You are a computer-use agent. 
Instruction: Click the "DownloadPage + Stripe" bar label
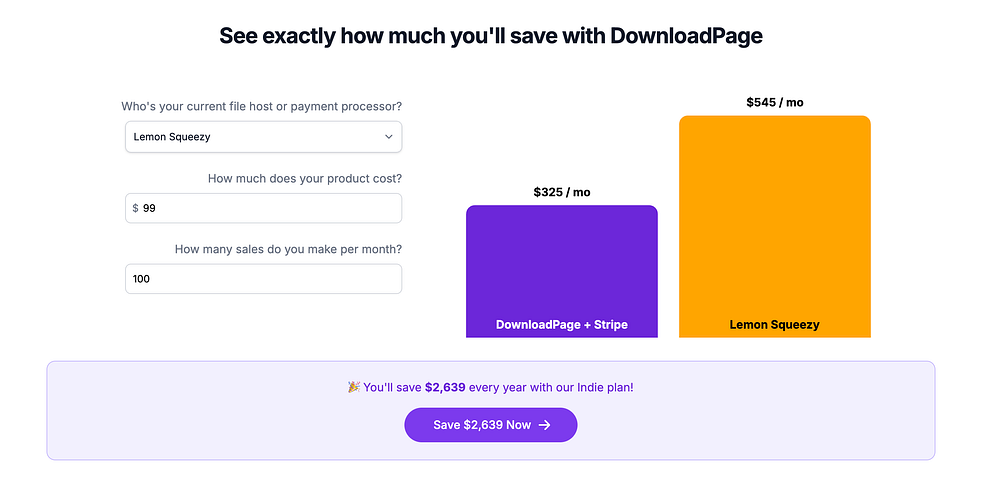pyautogui.click(x=561, y=325)
